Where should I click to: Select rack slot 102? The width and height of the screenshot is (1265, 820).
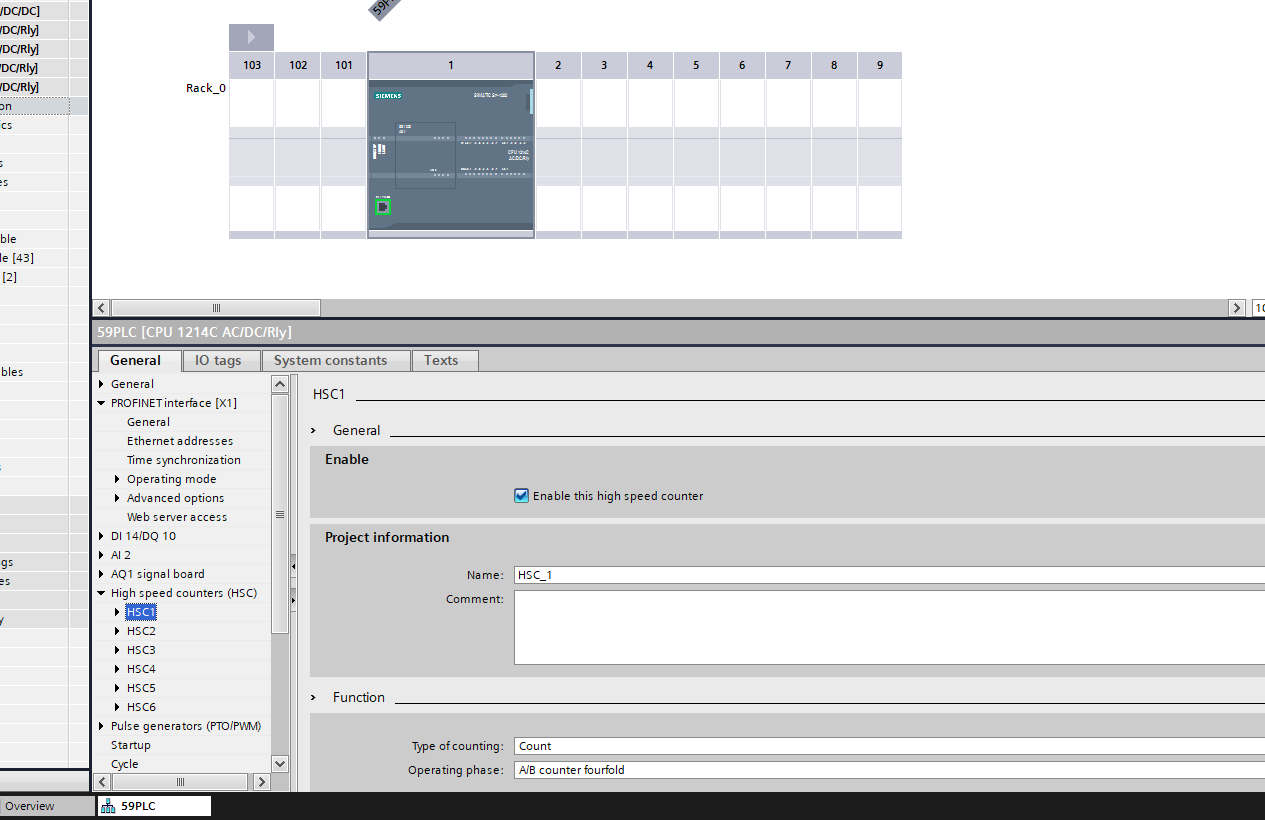coord(298,145)
